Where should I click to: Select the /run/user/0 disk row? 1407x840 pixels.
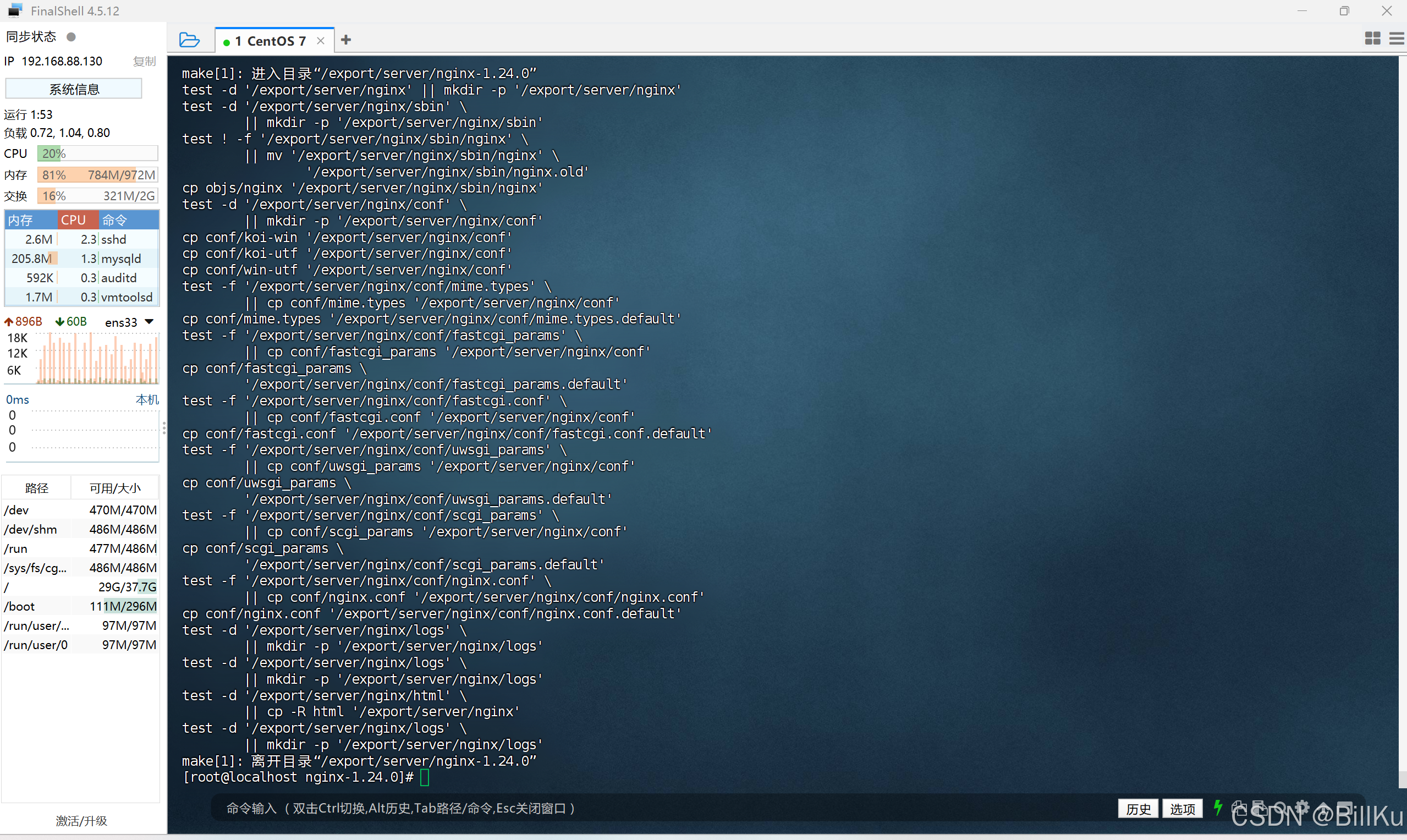point(80,645)
